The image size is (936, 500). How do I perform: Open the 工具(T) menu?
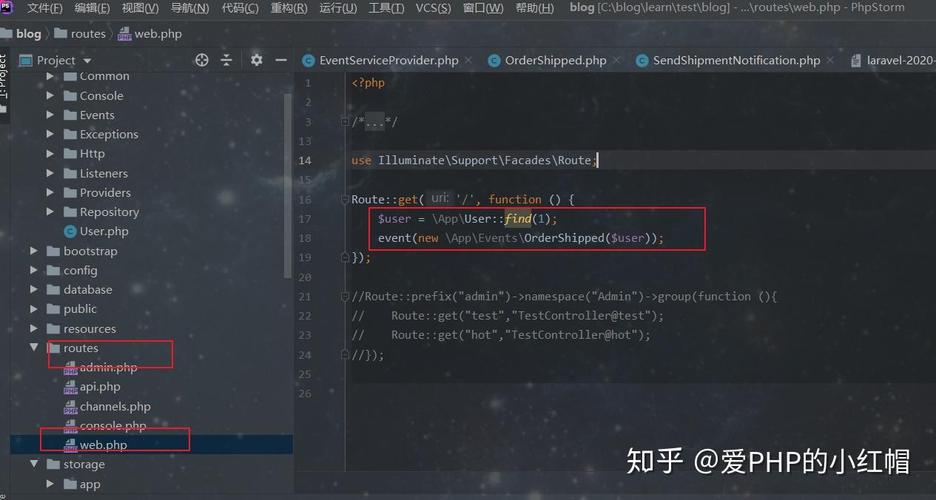point(386,8)
